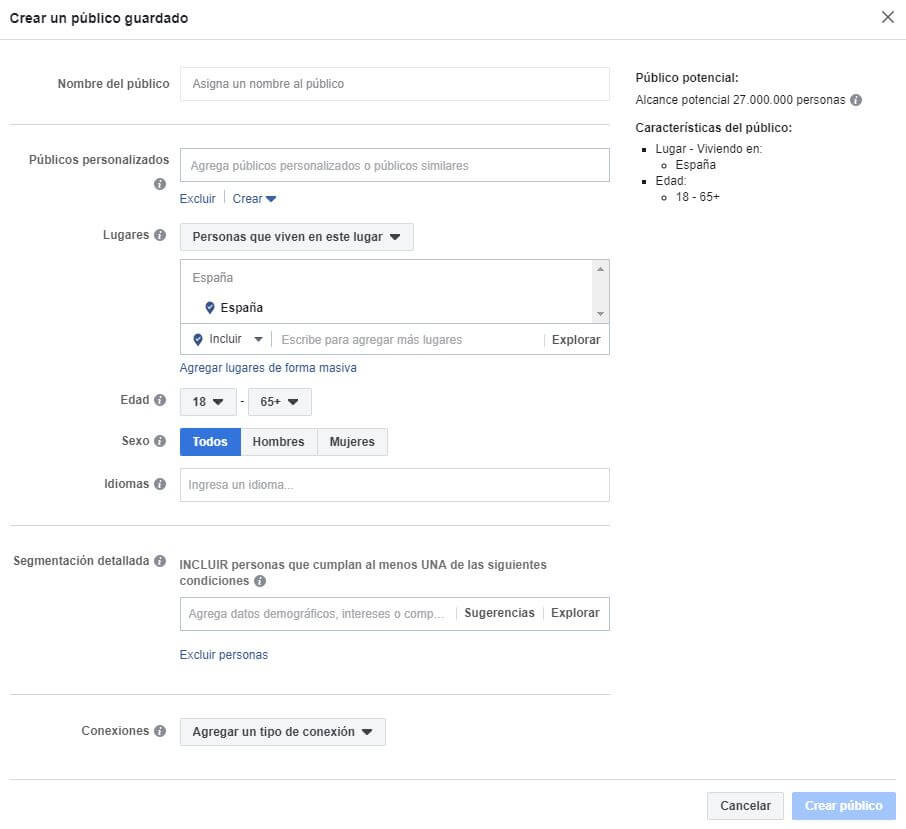Select Mujeres gender option
The height and width of the screenshot is (829, 906).
(x=352, y=442)
